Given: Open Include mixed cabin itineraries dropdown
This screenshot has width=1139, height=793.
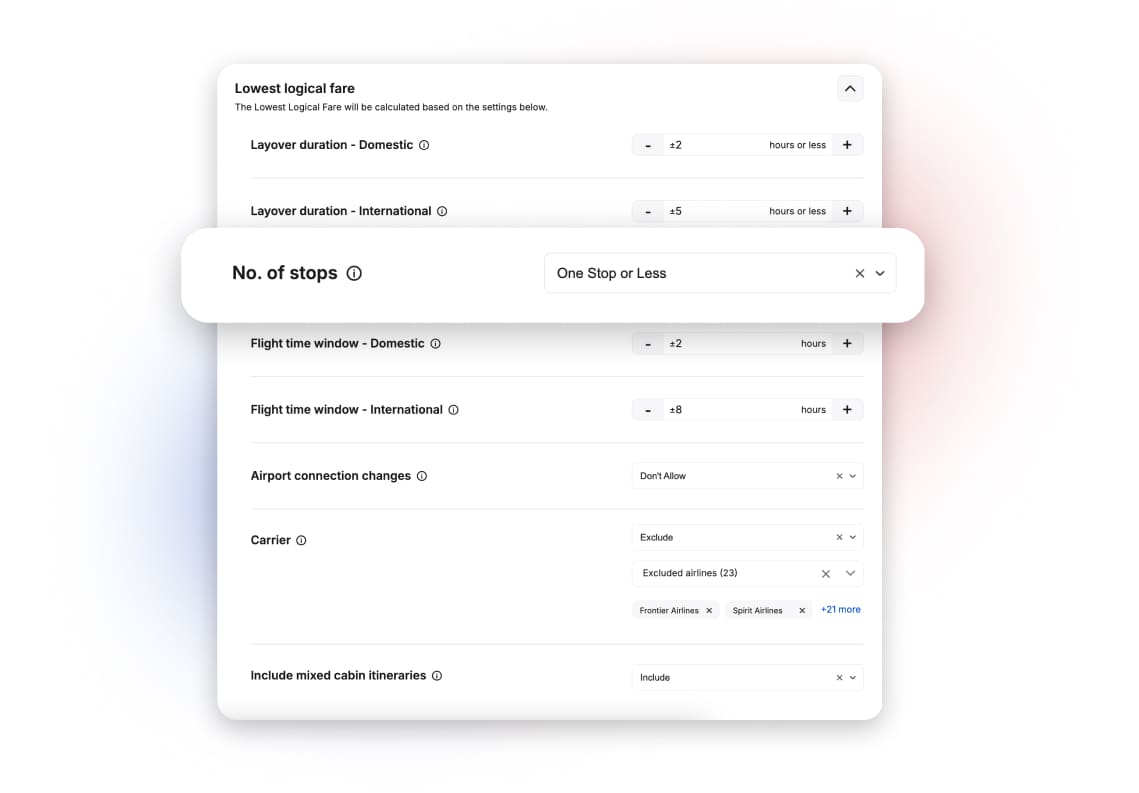Looking at the screenshot, I should 853,677.
